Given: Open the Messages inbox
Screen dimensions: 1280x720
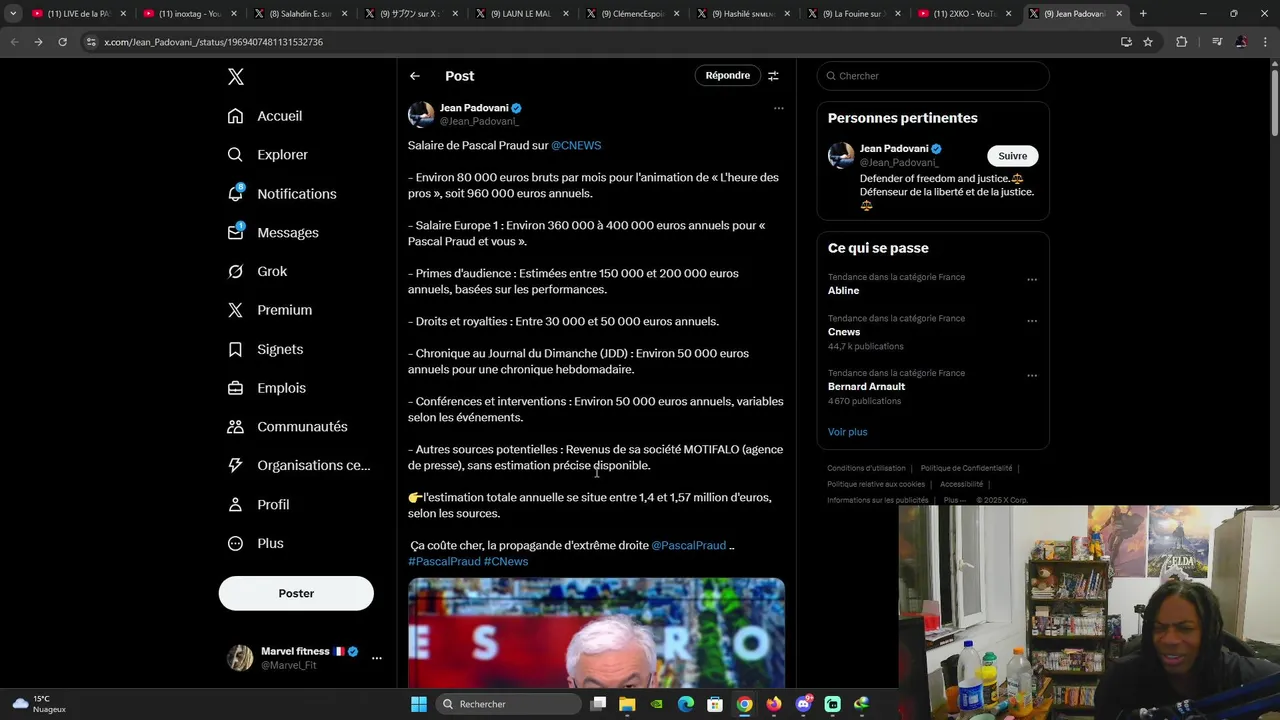Looking at the screenshot, I should click(x=273, y=232).
